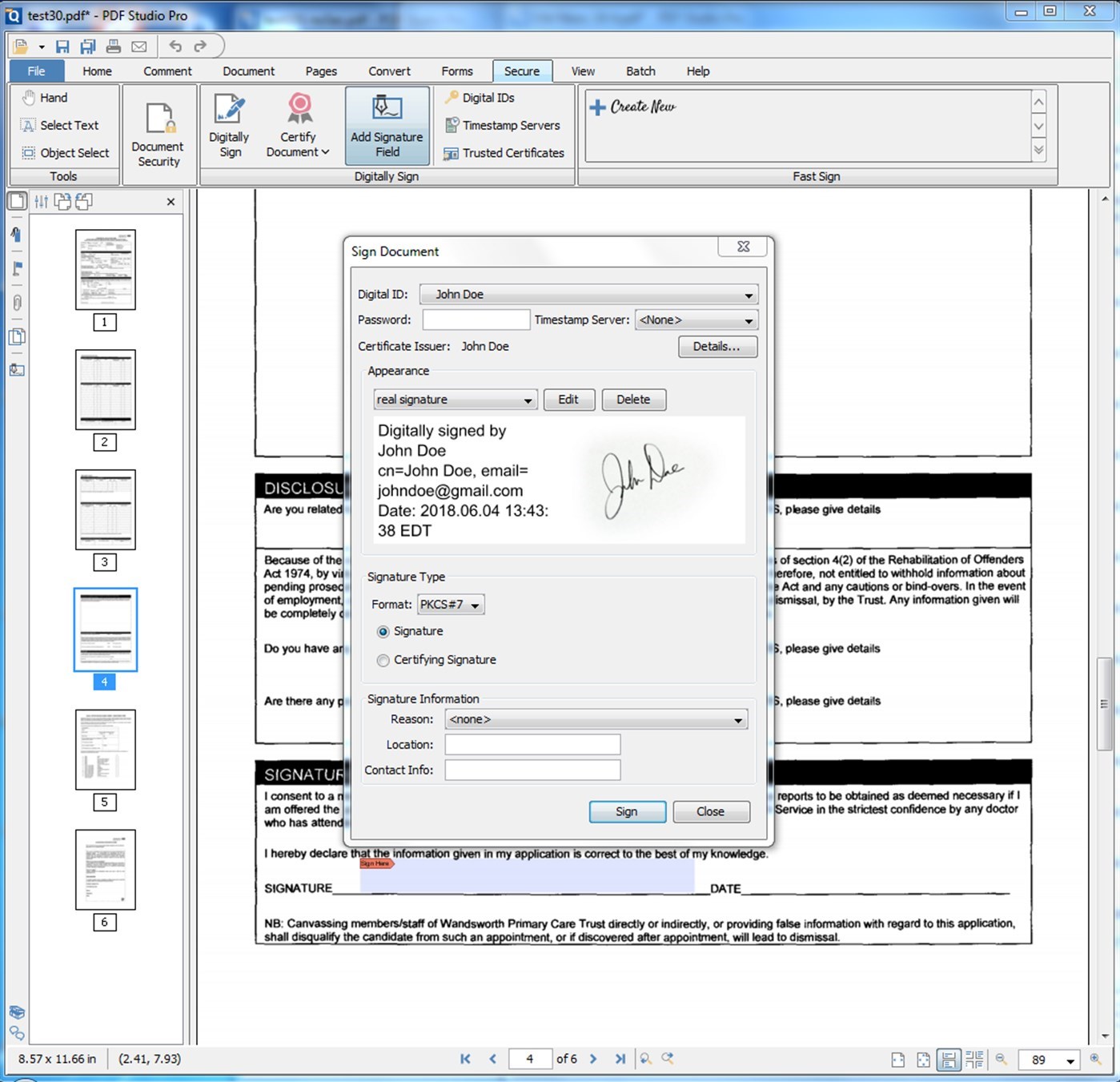Select the Hand tool
1120x1082 pixels.
[x=44, y=98]
